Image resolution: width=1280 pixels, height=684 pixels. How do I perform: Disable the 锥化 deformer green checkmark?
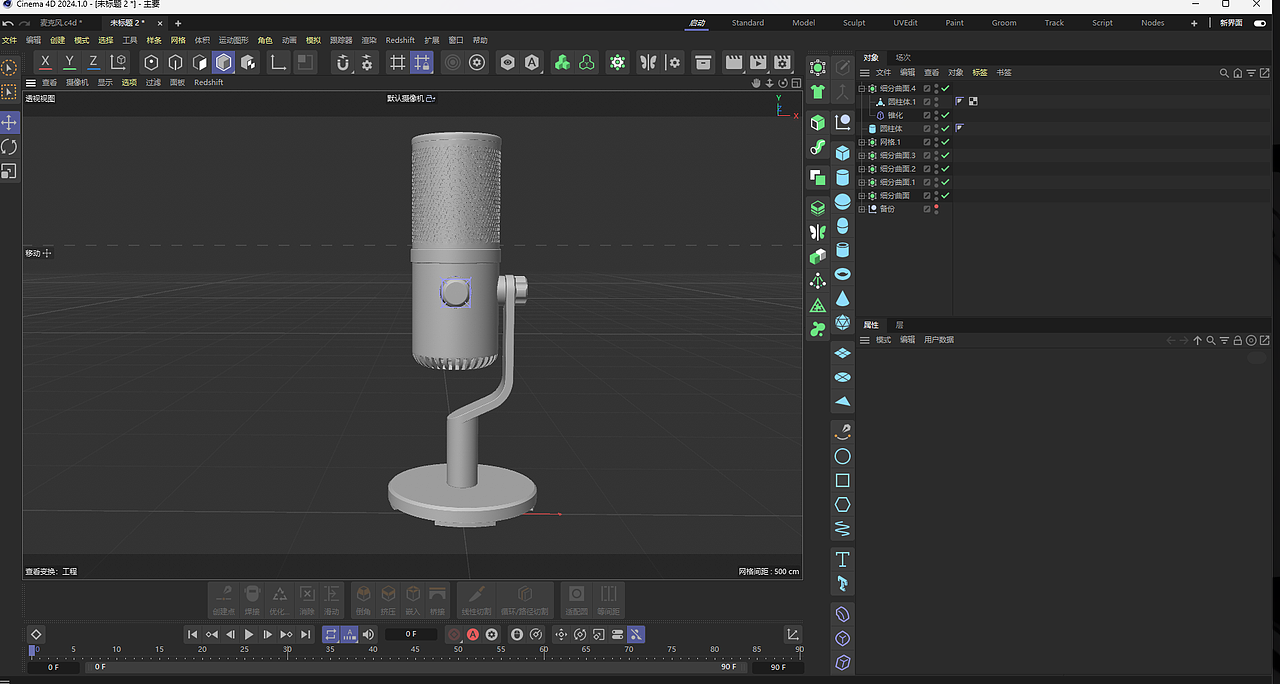click(945, 115)
